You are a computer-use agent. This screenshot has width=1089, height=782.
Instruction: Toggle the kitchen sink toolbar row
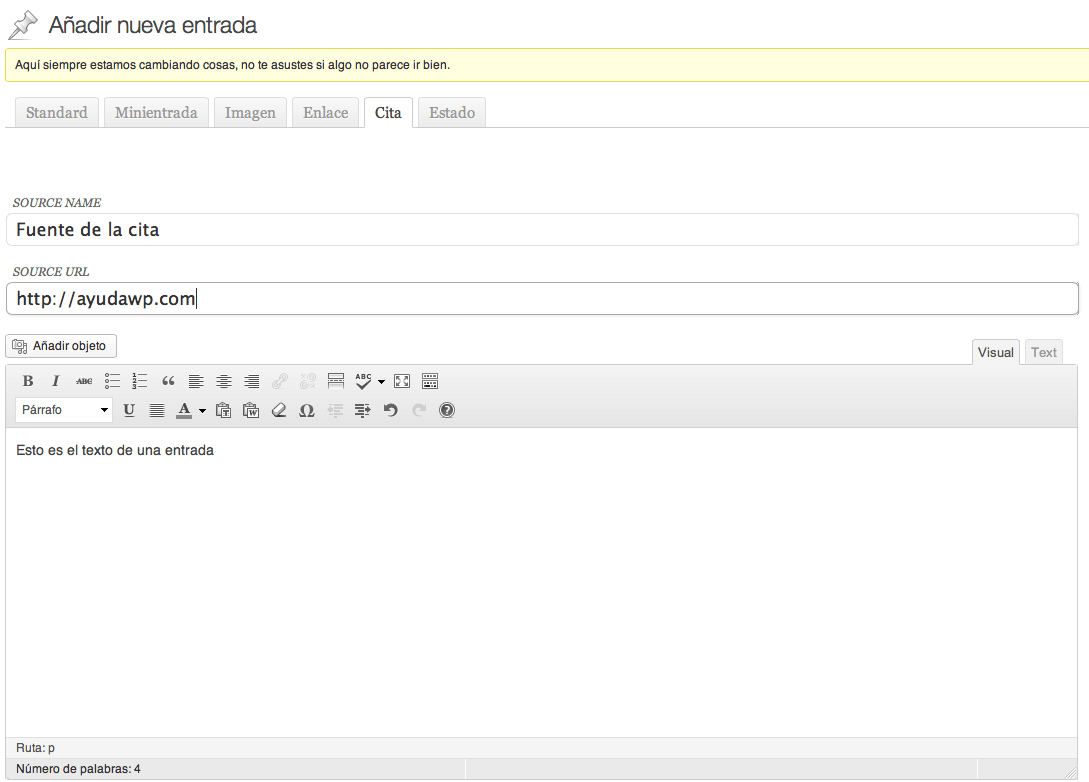430,381
